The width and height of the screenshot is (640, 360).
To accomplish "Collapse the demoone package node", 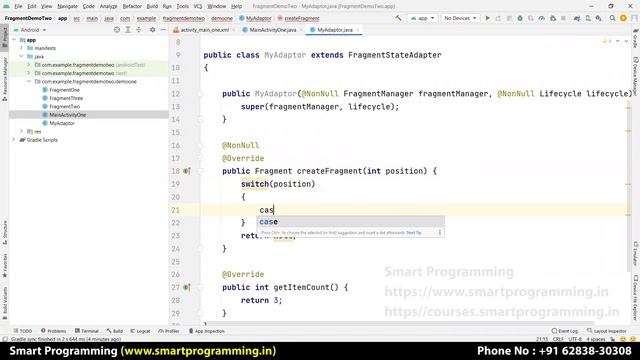I will tap(29, 81).
